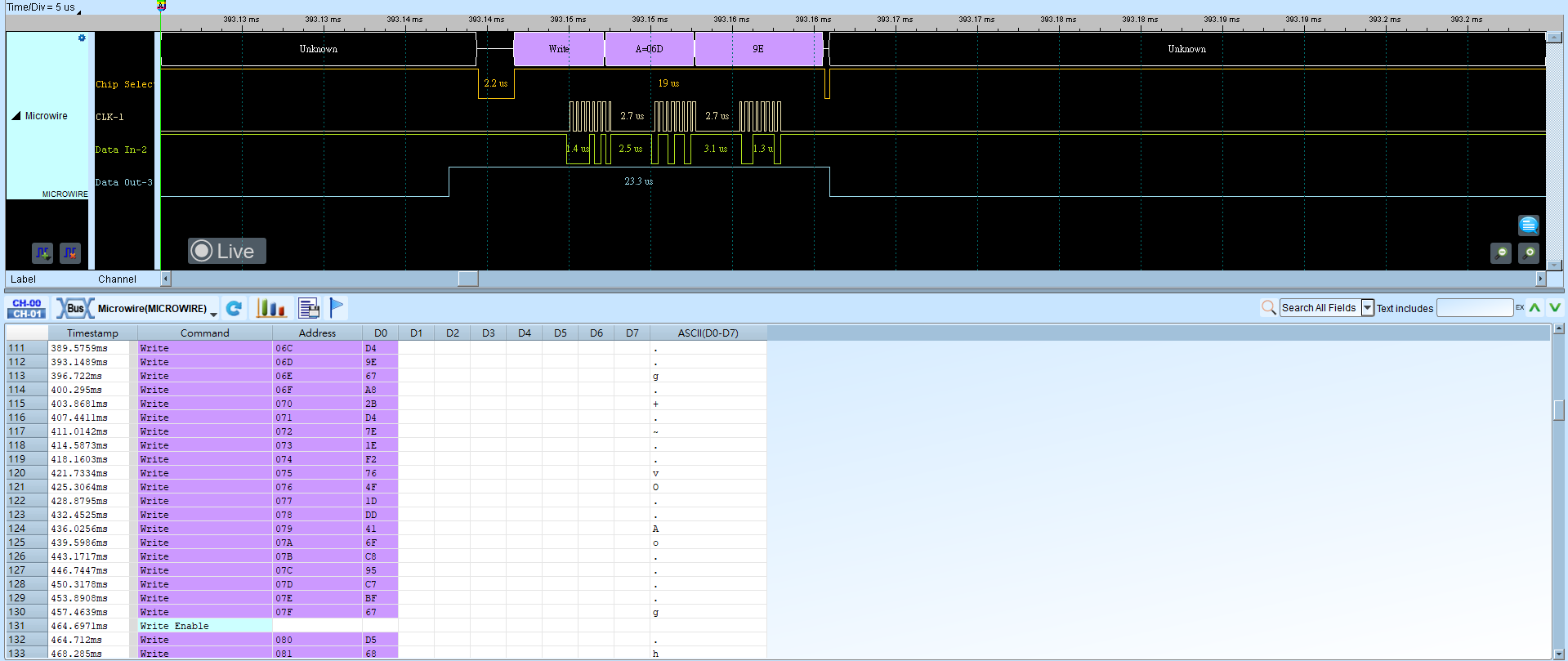Viewport: 1568px width, 661px height.
Task: Save the decode report to file
Action: [x=309, y=308]
